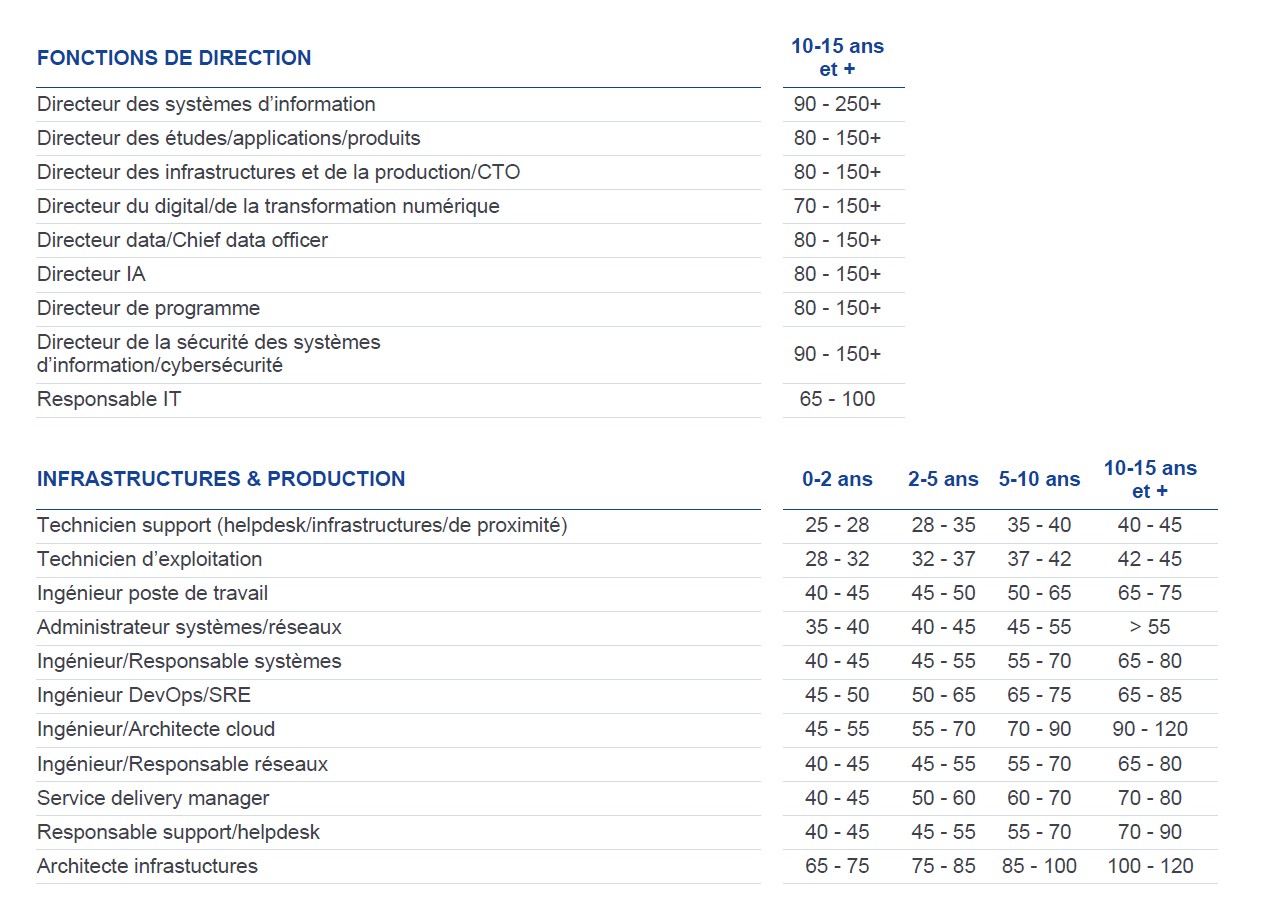Select the Directeur des systèmes d'information row
The width and height of the screenshot is (1266, 905).
(205, 104)
